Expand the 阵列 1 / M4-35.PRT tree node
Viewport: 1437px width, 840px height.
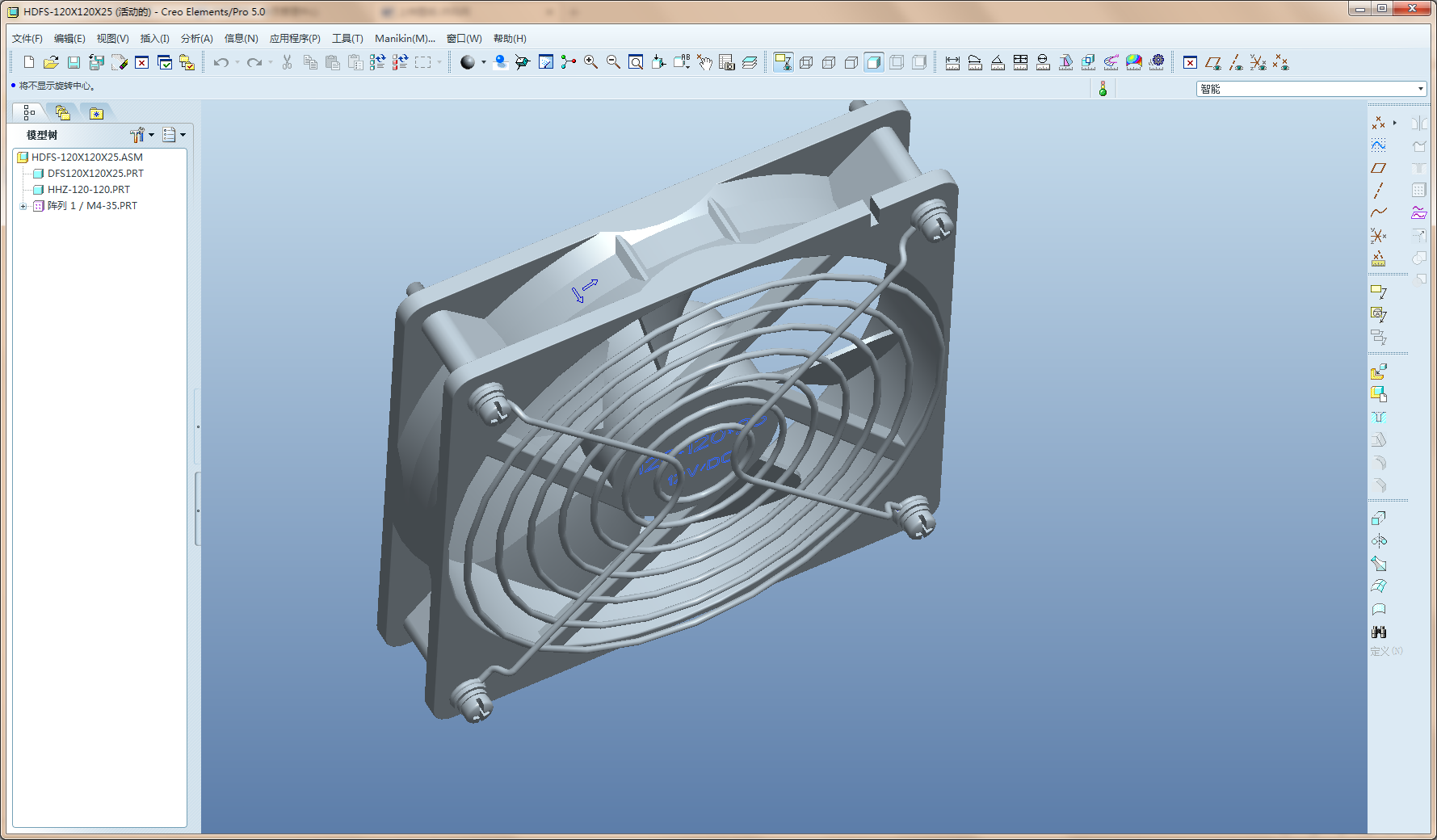23,206
